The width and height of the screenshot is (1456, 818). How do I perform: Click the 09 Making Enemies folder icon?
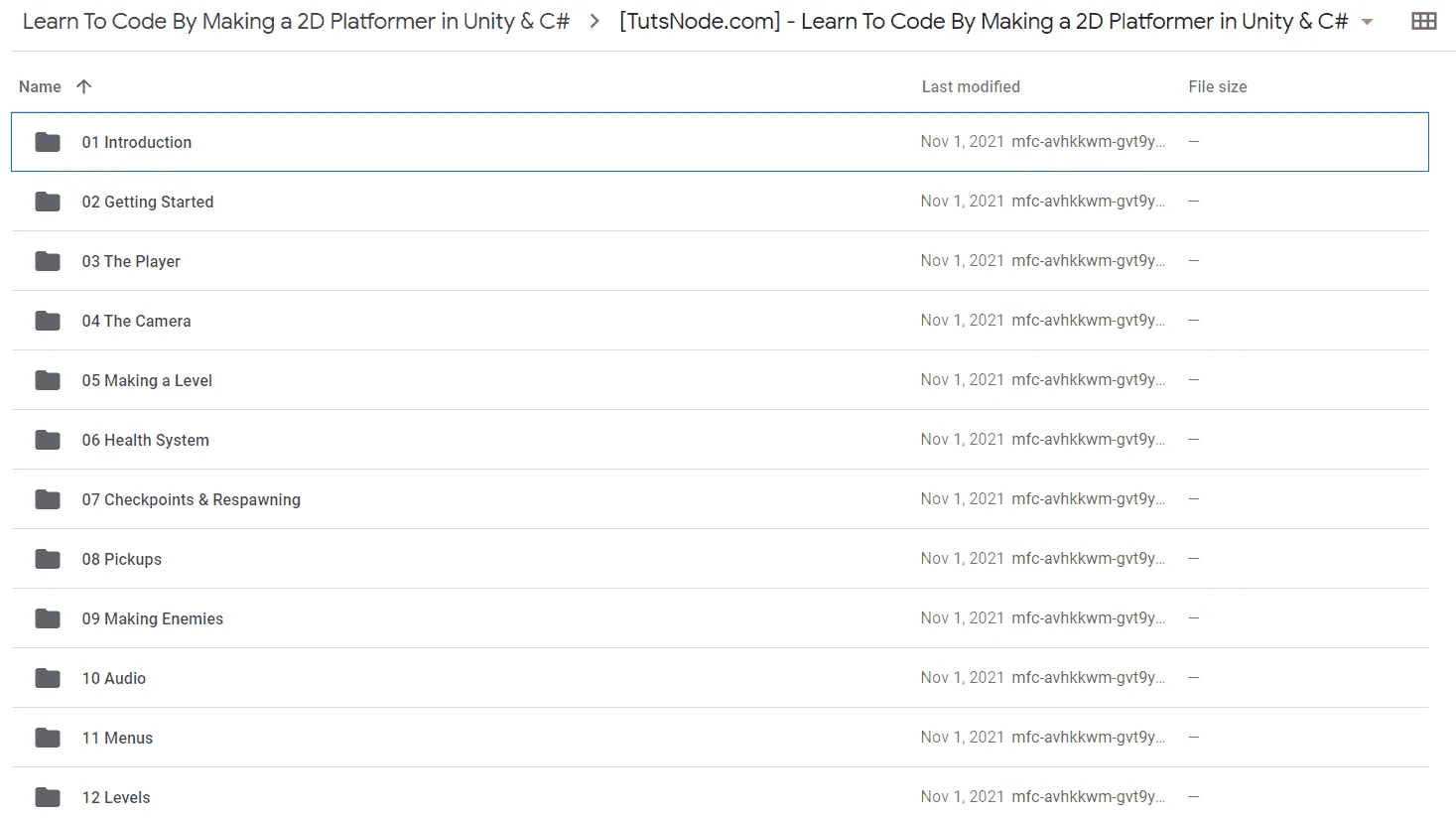click(x=48, y=618)
